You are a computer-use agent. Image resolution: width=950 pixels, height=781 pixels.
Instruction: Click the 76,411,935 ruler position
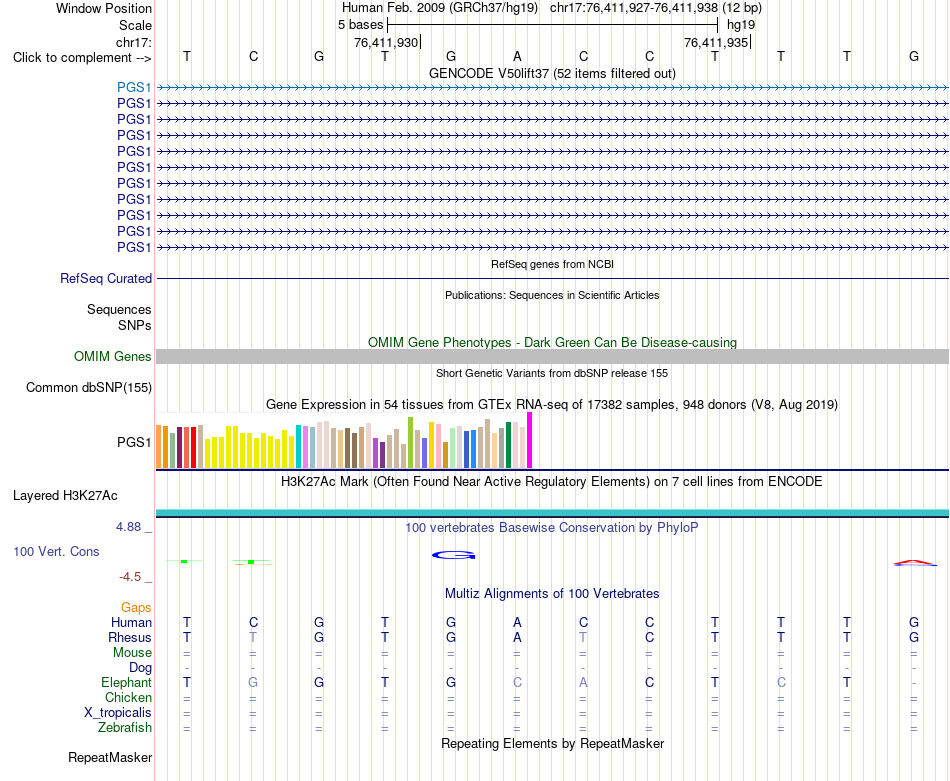tap(716, 42)
